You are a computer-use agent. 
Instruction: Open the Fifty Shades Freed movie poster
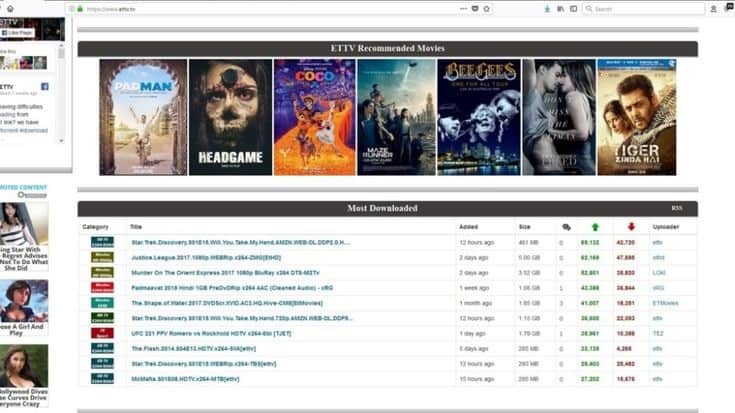[x=559, y=117]
